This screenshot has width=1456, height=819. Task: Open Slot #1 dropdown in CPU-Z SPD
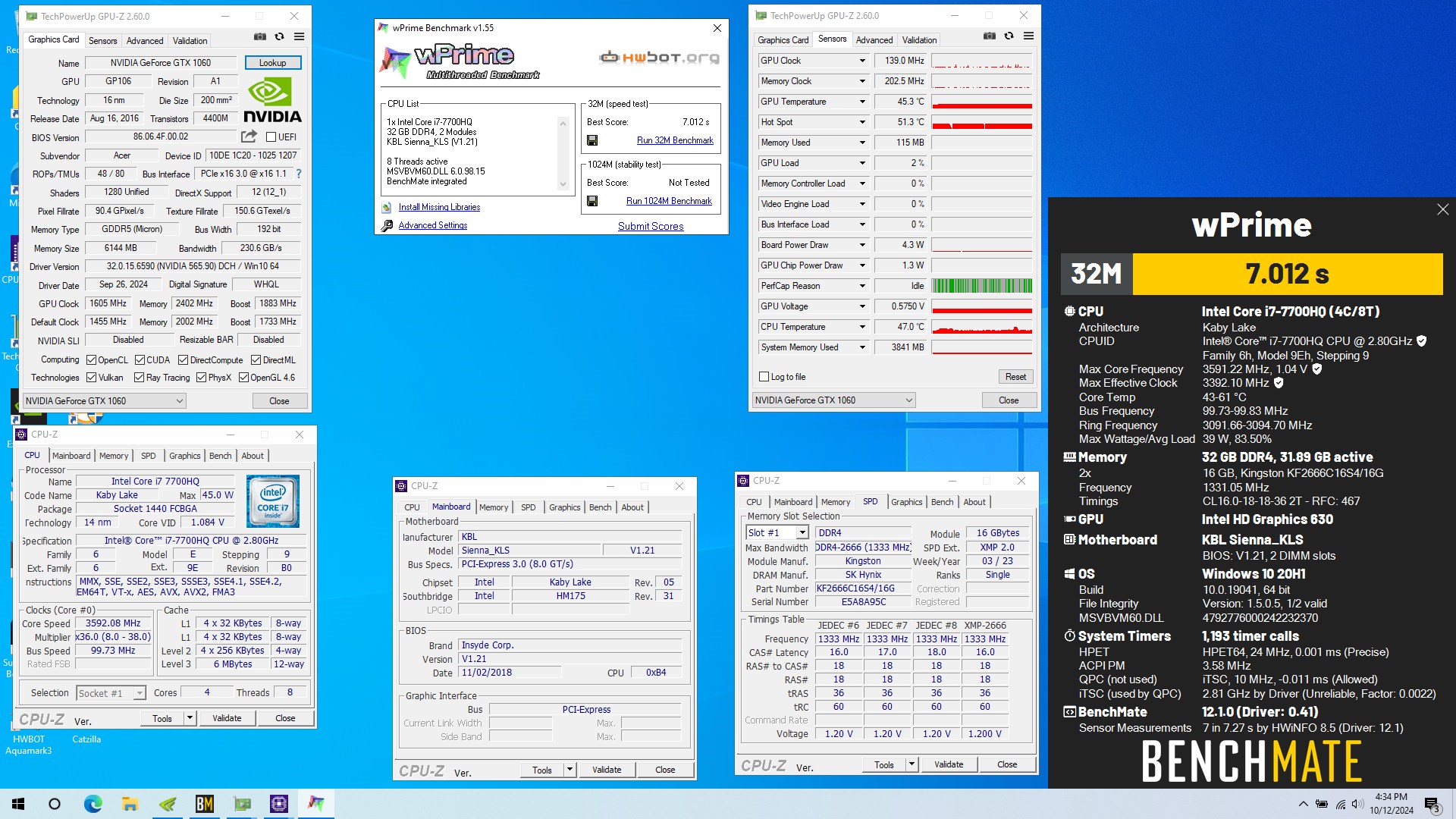[x=777, y=533]
